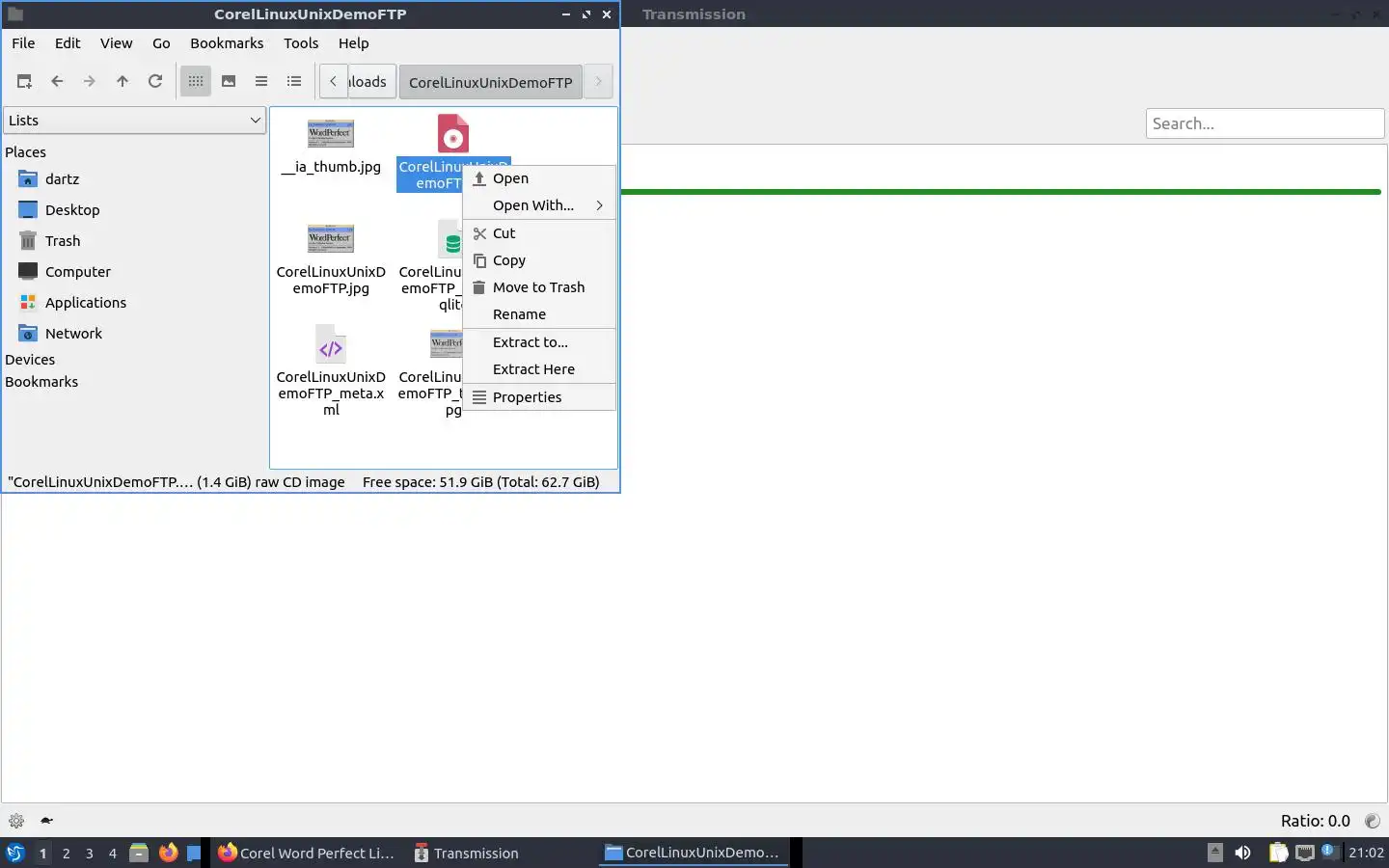
Task: Launch file manager from panel quicklaunch
Action: (x=139, y=853)
